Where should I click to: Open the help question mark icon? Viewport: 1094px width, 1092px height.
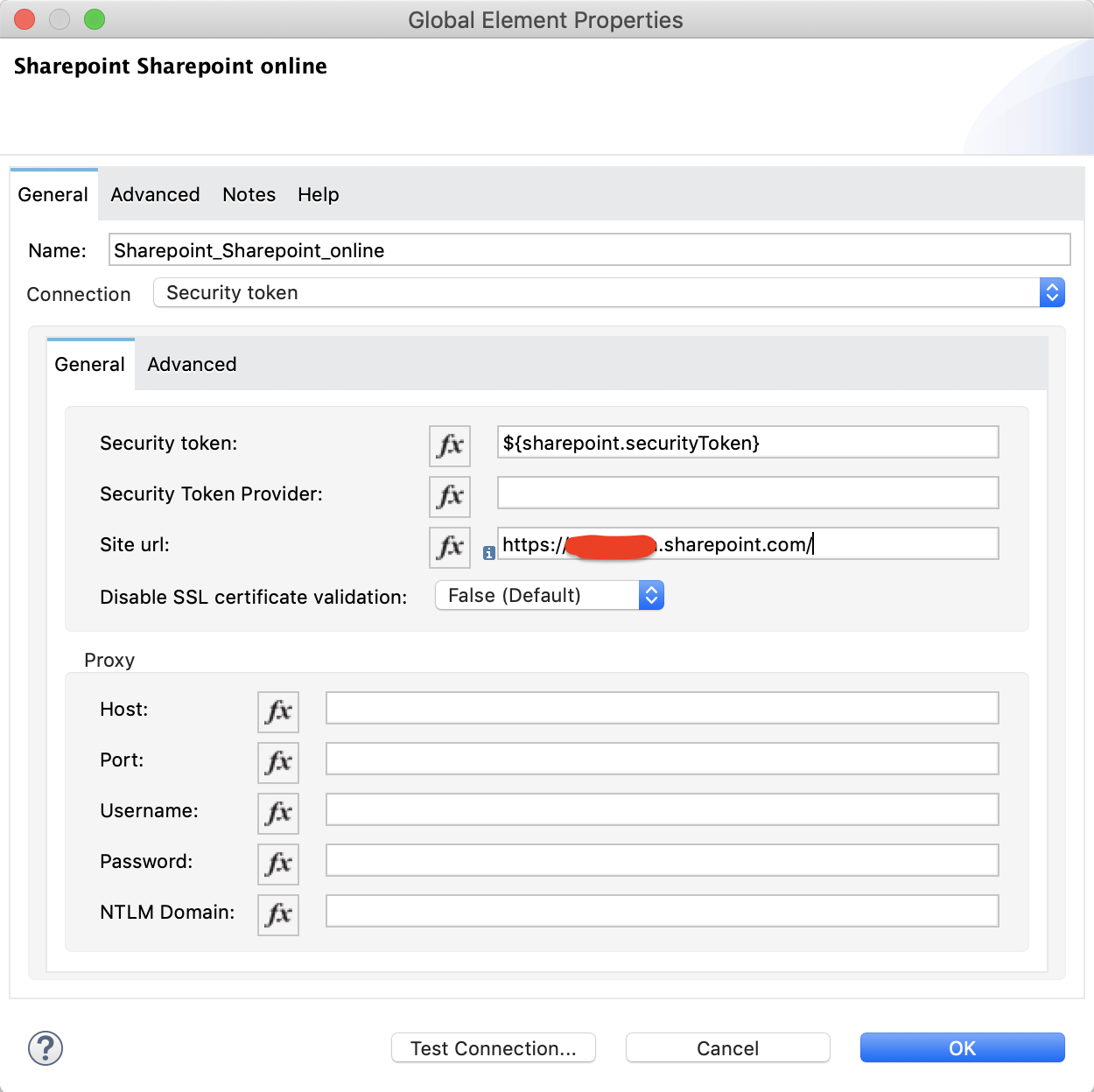45,1047
